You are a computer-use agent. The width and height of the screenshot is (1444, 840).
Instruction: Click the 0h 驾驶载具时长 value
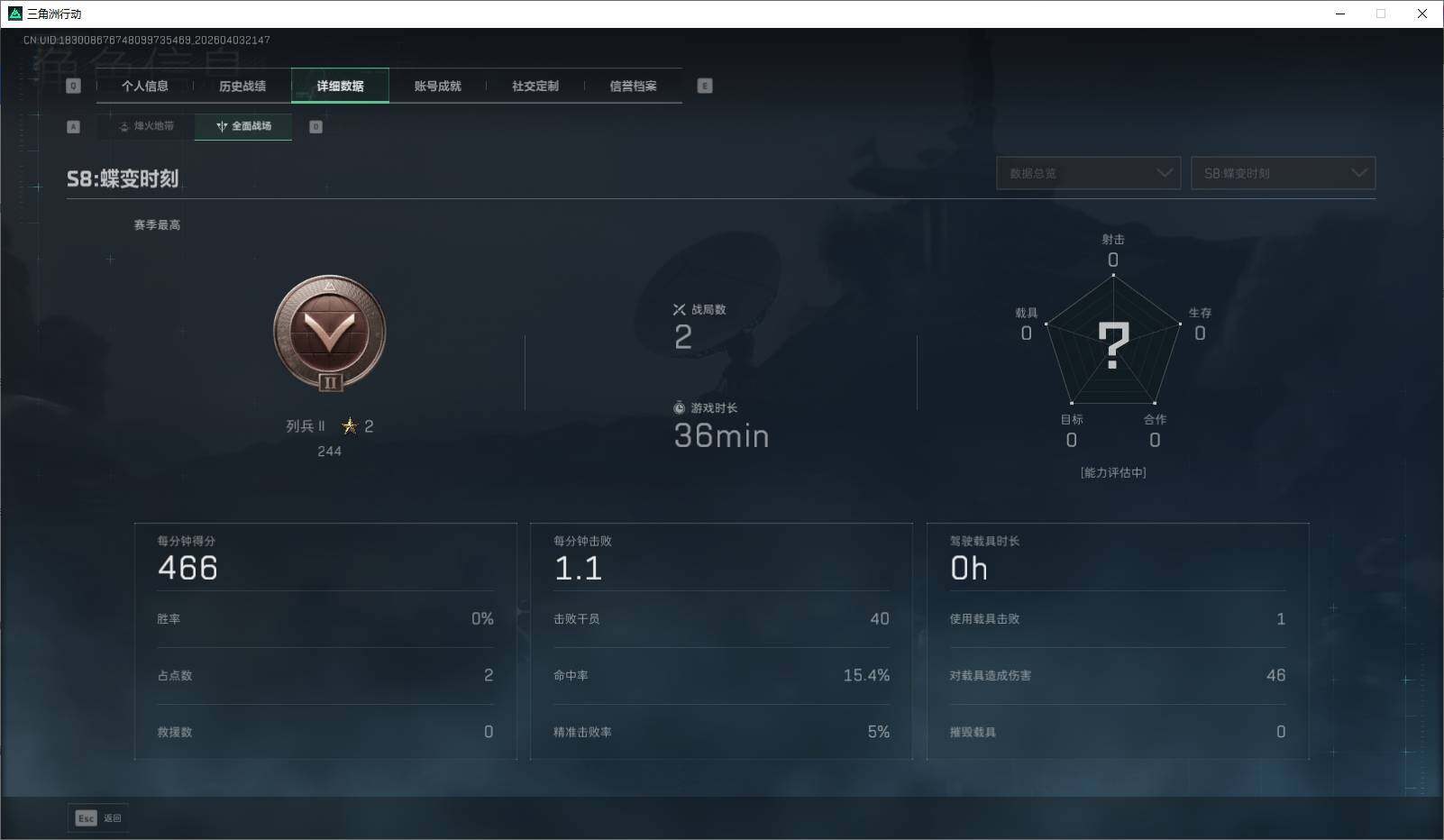(x=969, y=568)
